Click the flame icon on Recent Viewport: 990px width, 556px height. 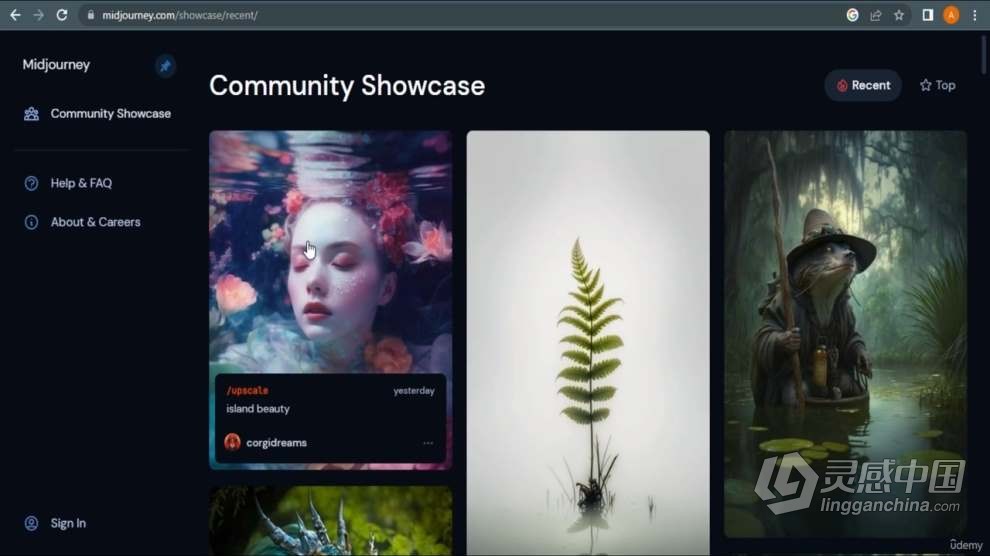842,86
